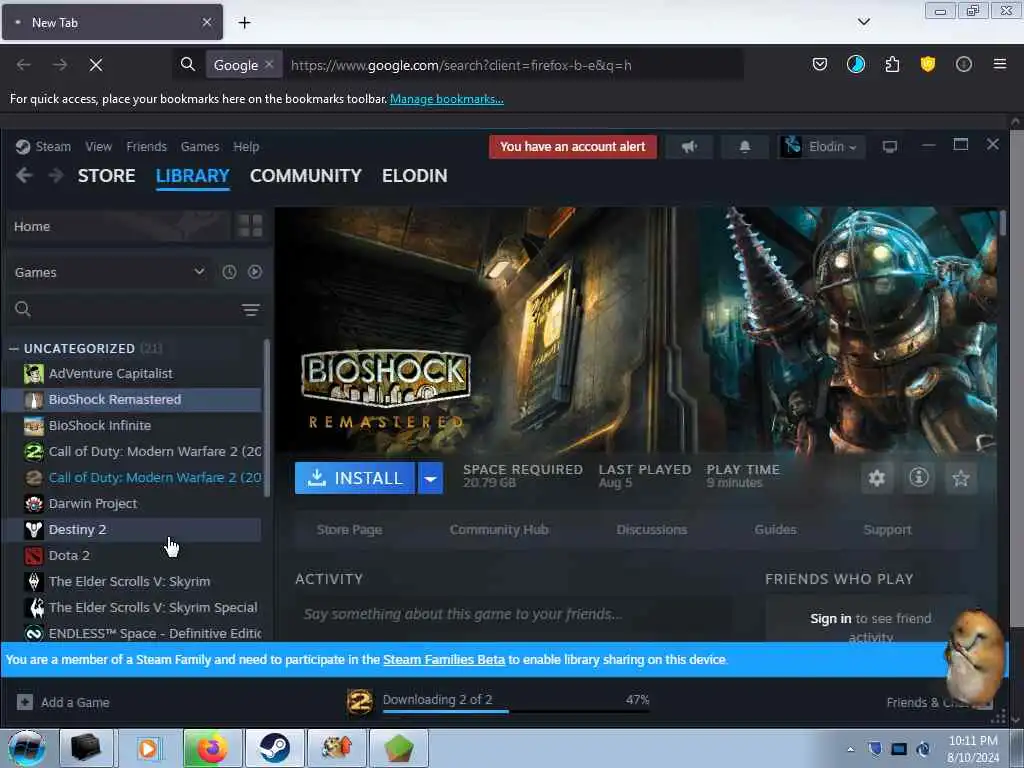Click Add a Game button
This screenshot has width=1024, height=768.
[63, 703]
